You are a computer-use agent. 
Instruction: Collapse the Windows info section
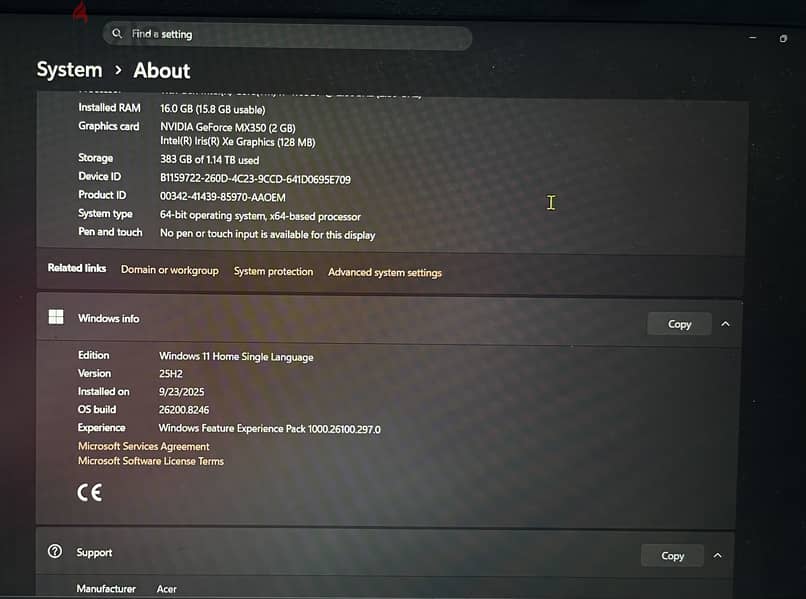(725, 324)
